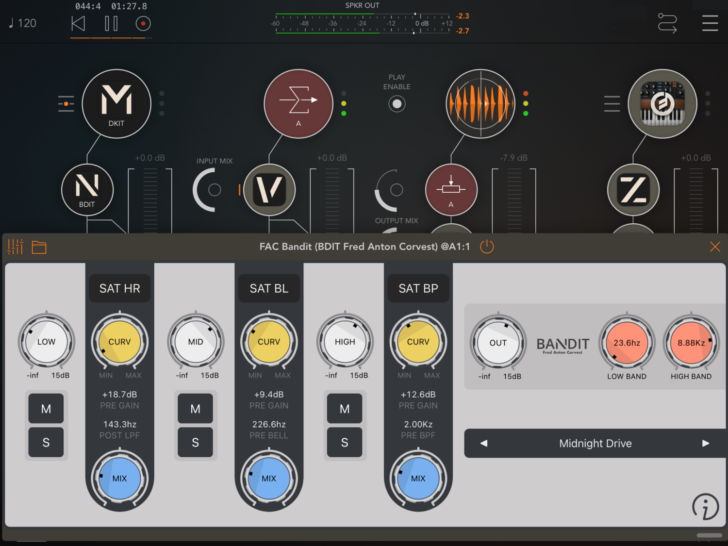Click the 2.00Kz PRE BPF value
Screen dimensions: 728x546
pyautogui.click(x=418, y=424)
